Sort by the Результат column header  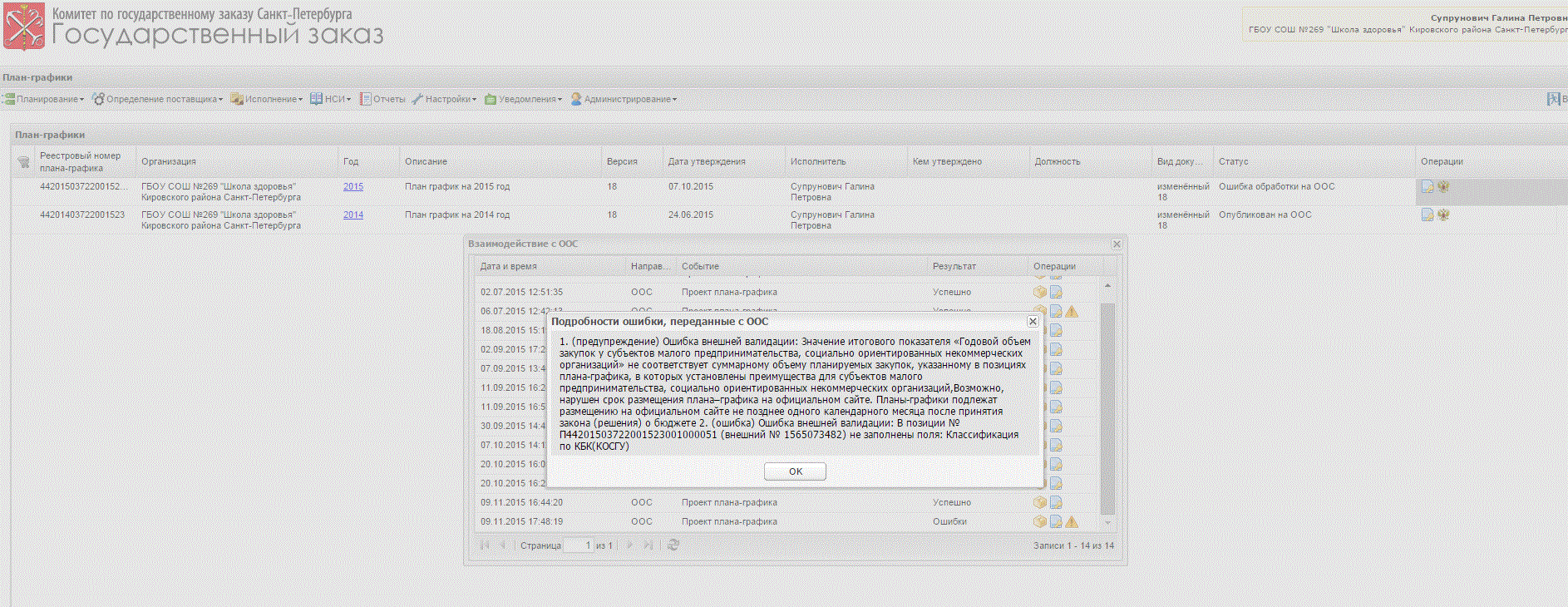pyautogui.click(x=978, y=266)
